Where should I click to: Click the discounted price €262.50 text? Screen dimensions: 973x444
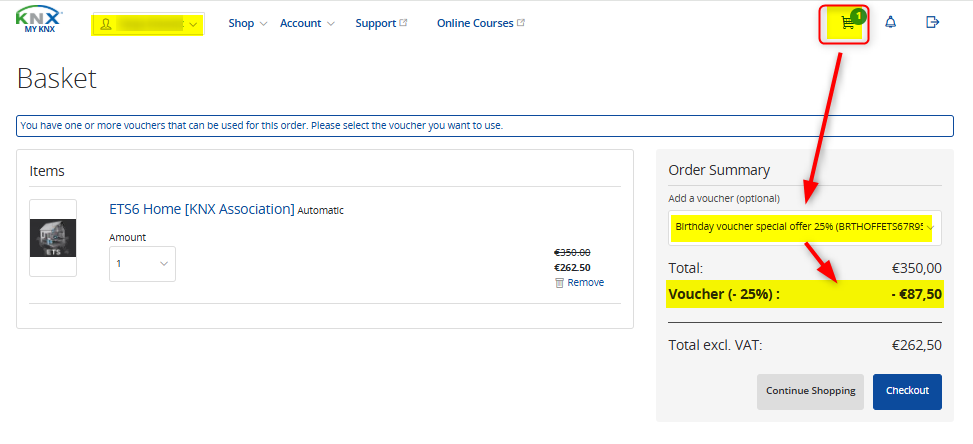[x=572, y=268]
